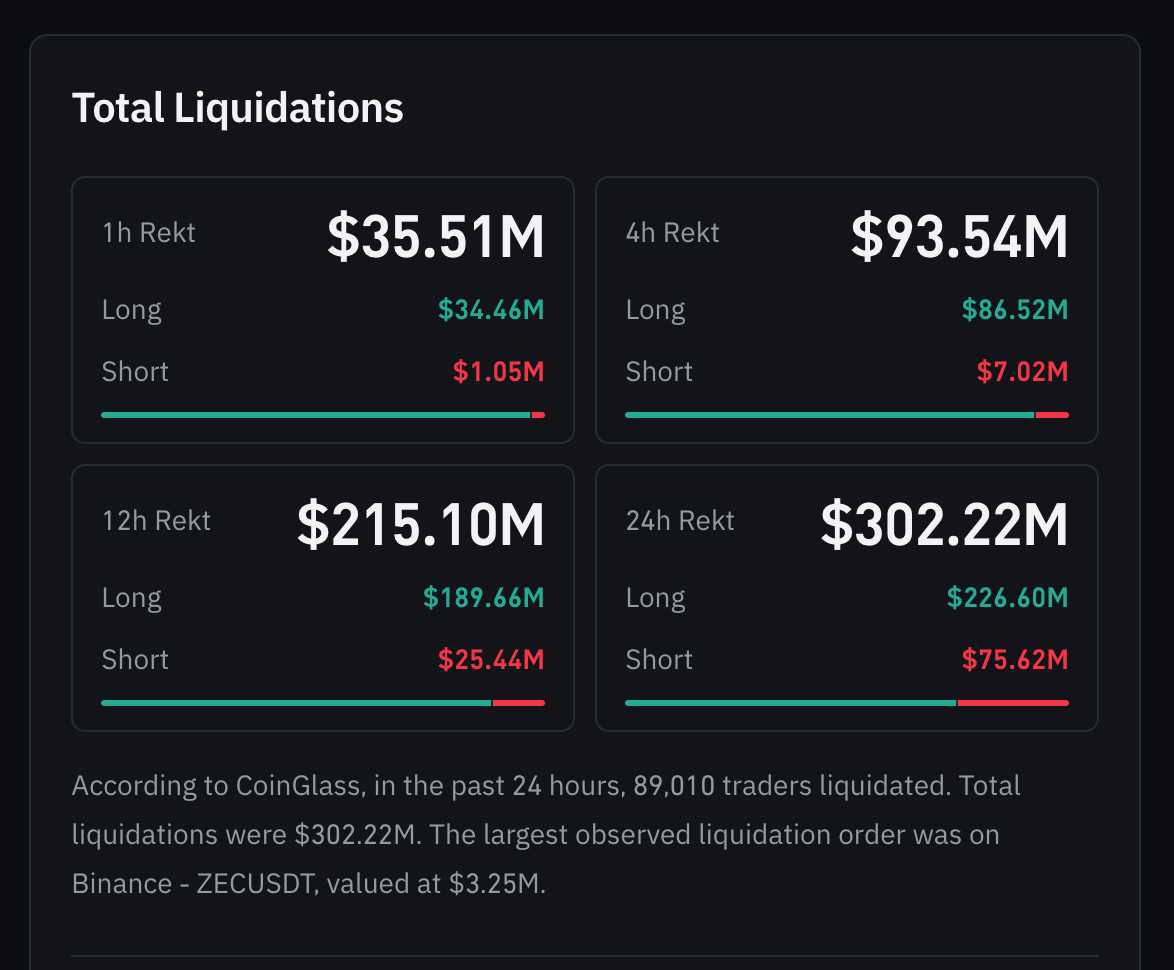Click the $93.54M total value
1174x970 pixels.
pyautogui.click(x=959, y=237)
